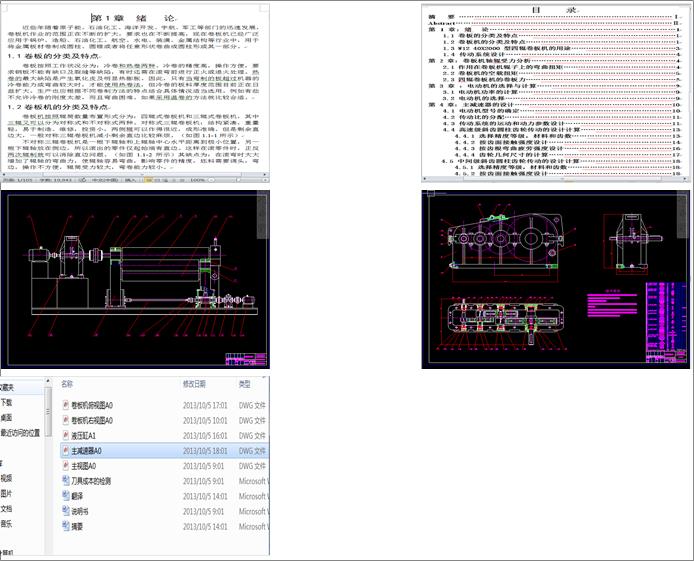Click the scroll-right arrow on Word scrollbar

click(x=265, y=174)
